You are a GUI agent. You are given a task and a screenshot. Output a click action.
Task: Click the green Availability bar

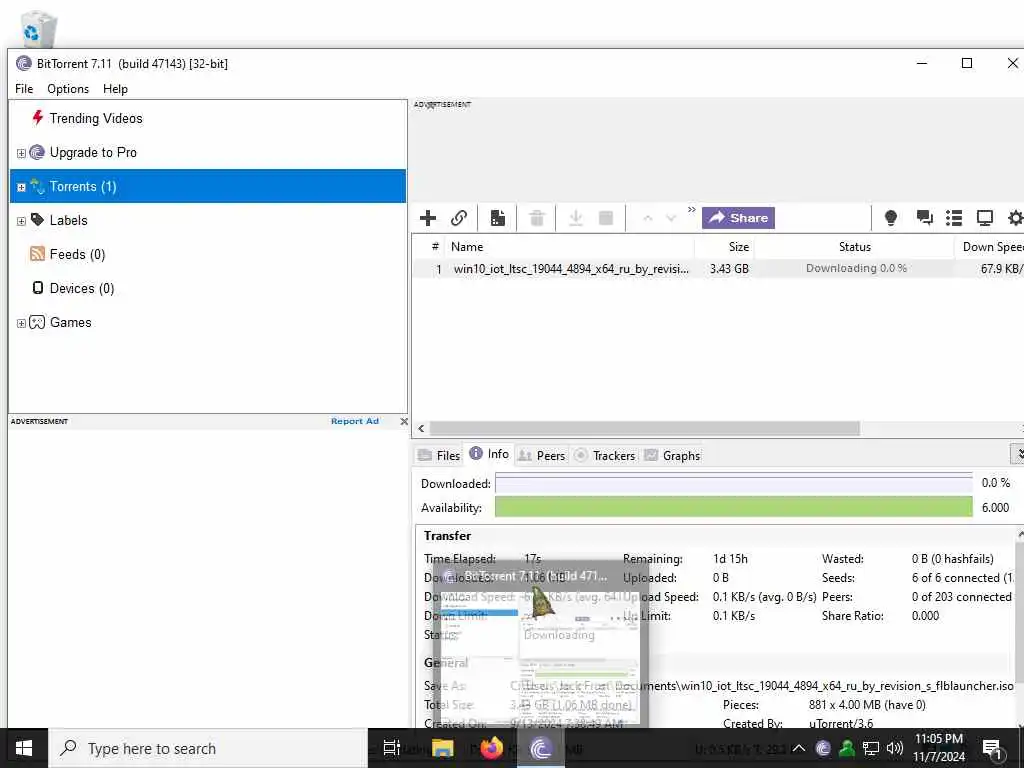pyautogui.click(x=733, y=507)
